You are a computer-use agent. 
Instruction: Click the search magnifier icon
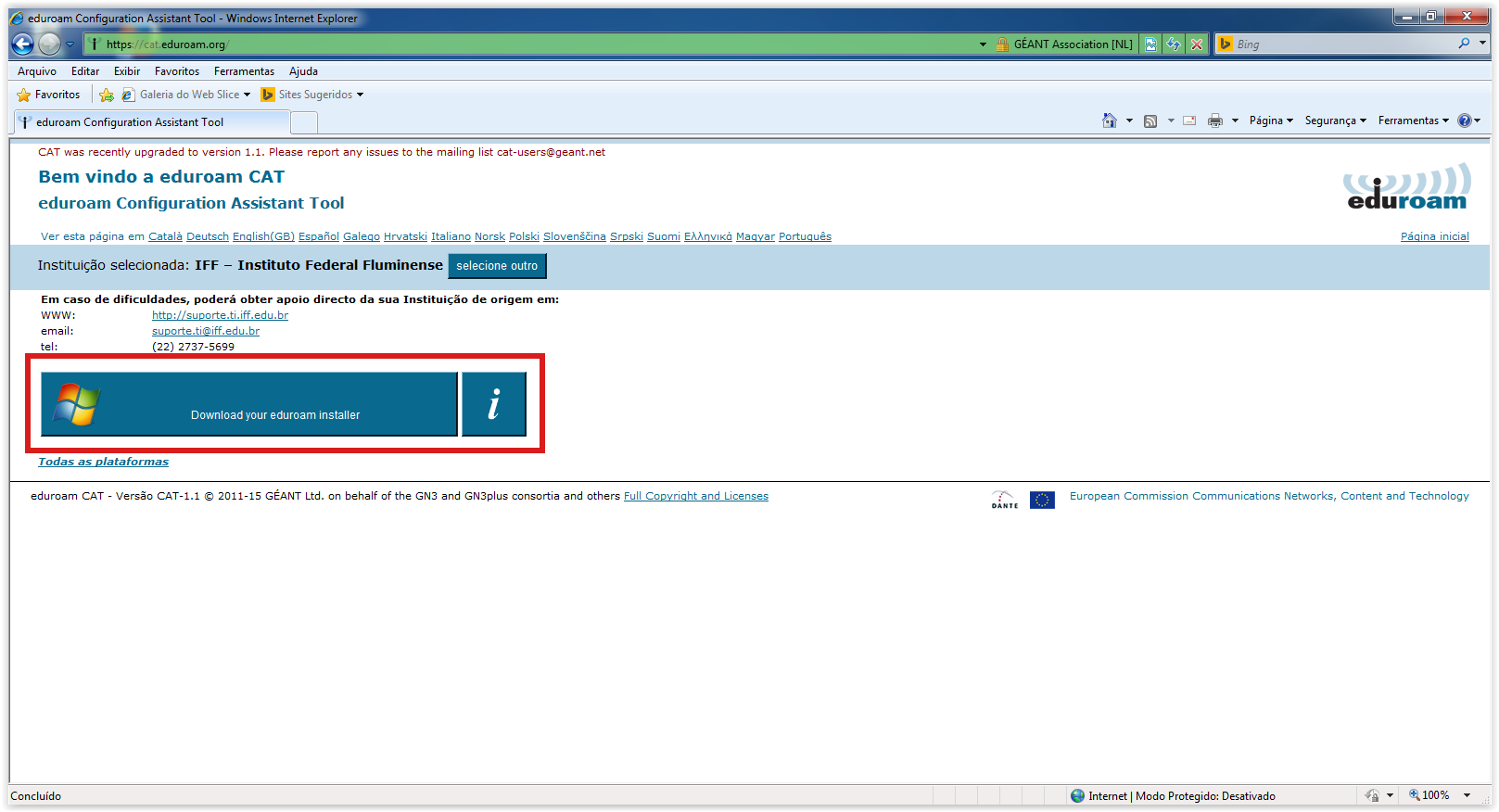pyautogui.click(x=1464, y=44)
